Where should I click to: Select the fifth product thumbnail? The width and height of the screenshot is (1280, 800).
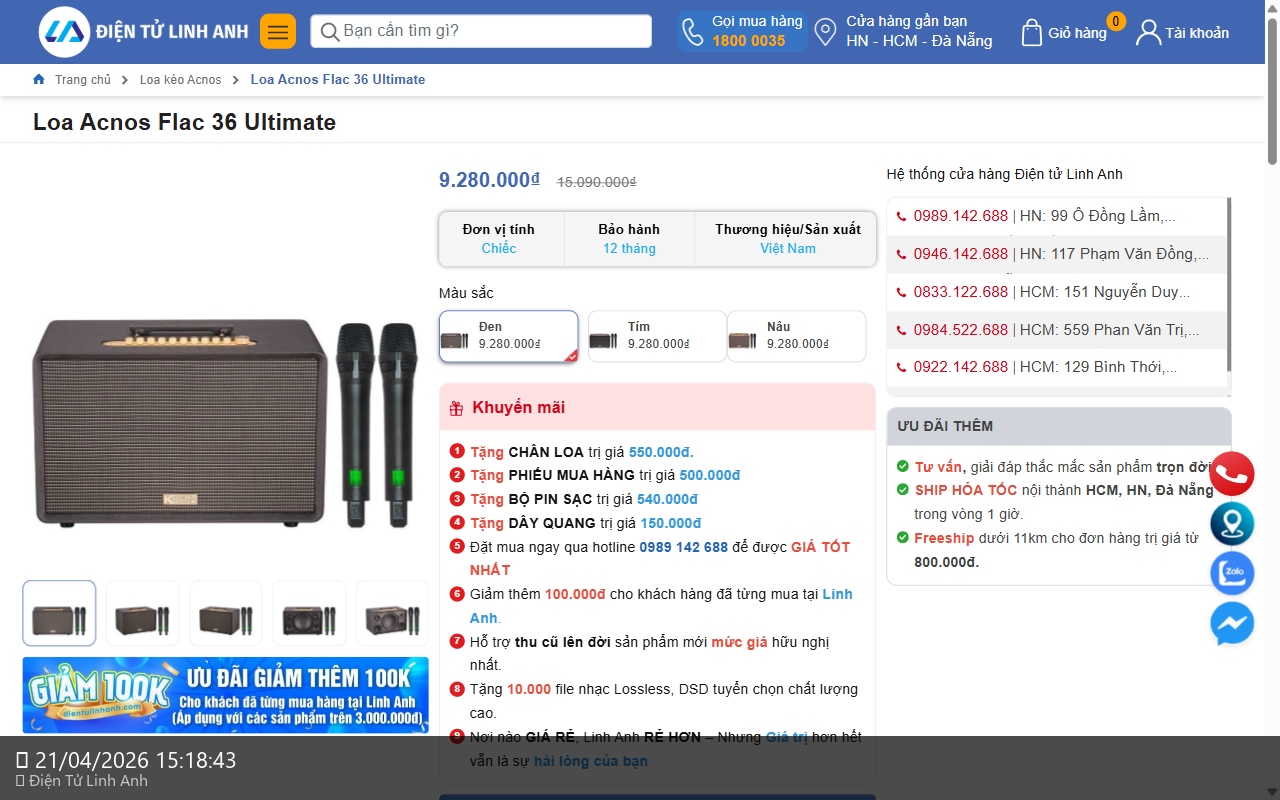(392, 613)
